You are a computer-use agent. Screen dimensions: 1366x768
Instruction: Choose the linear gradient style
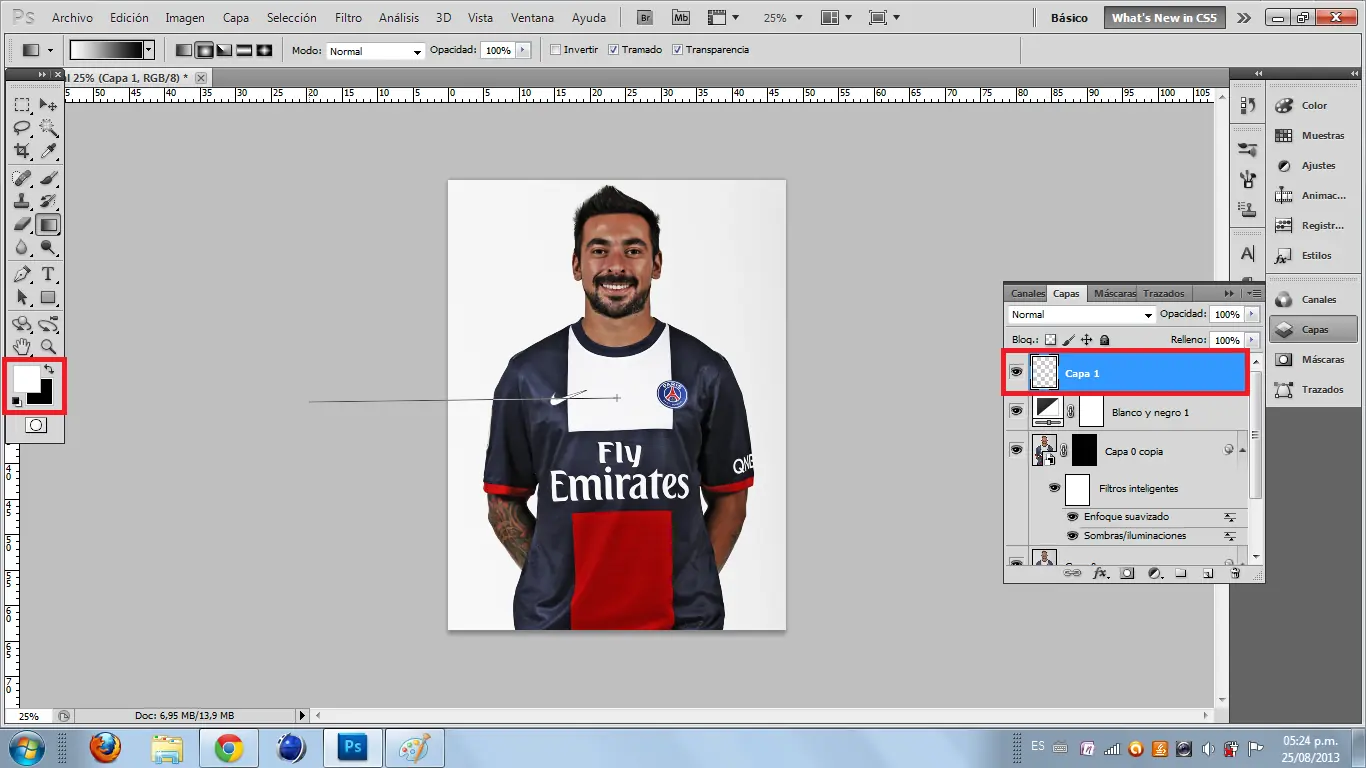click(x=184, y=50)
